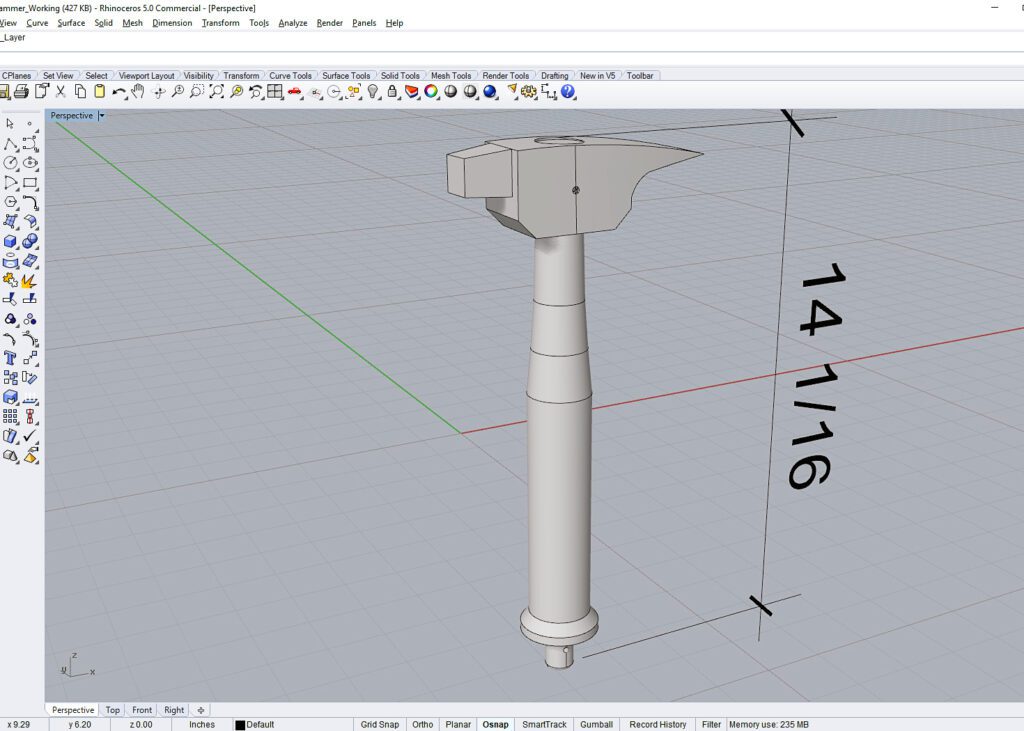Click the Fillet curves icon

tap(30, 203)
